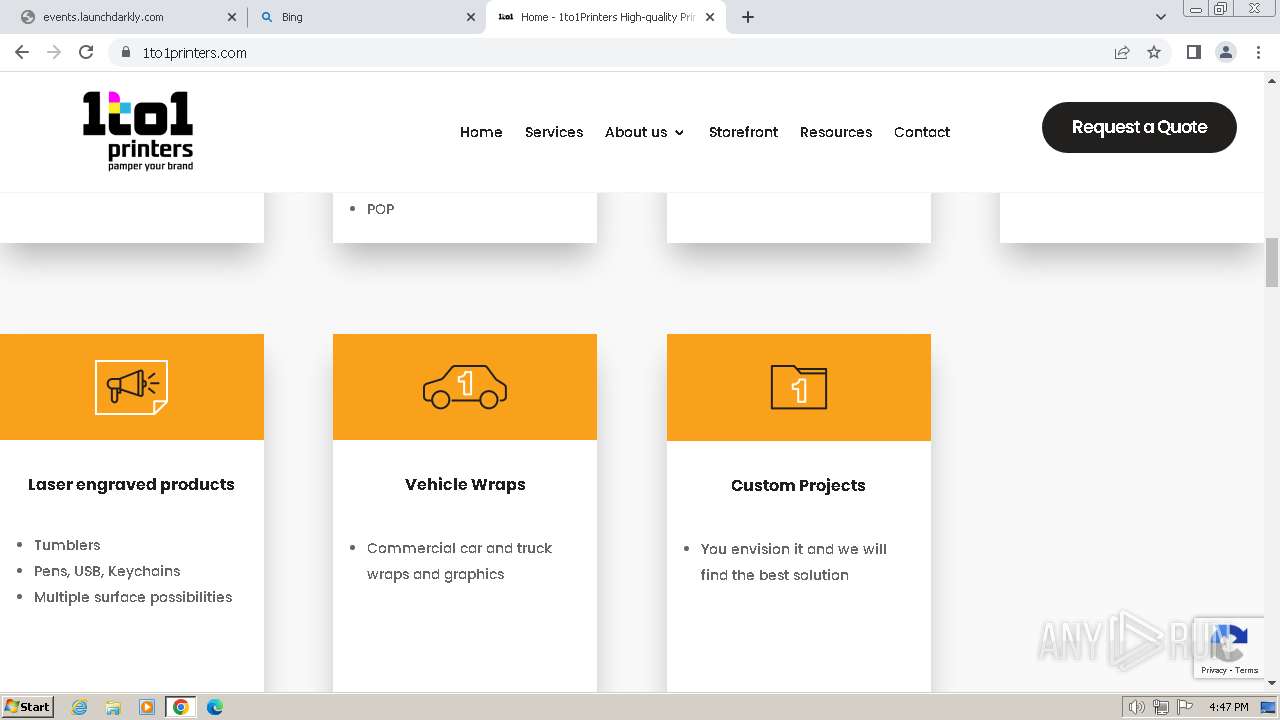Click the Chrome taskbar icon

181,707
